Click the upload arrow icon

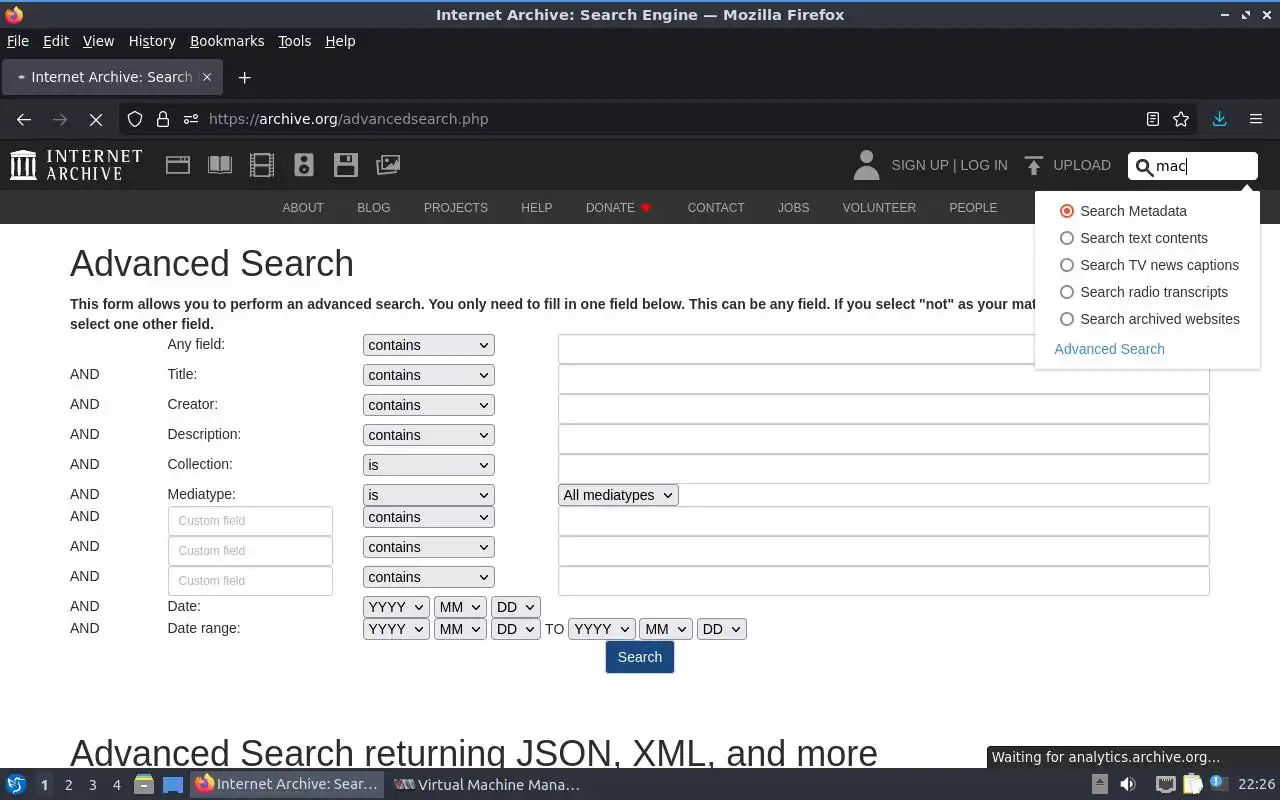tap(1034, 165)
